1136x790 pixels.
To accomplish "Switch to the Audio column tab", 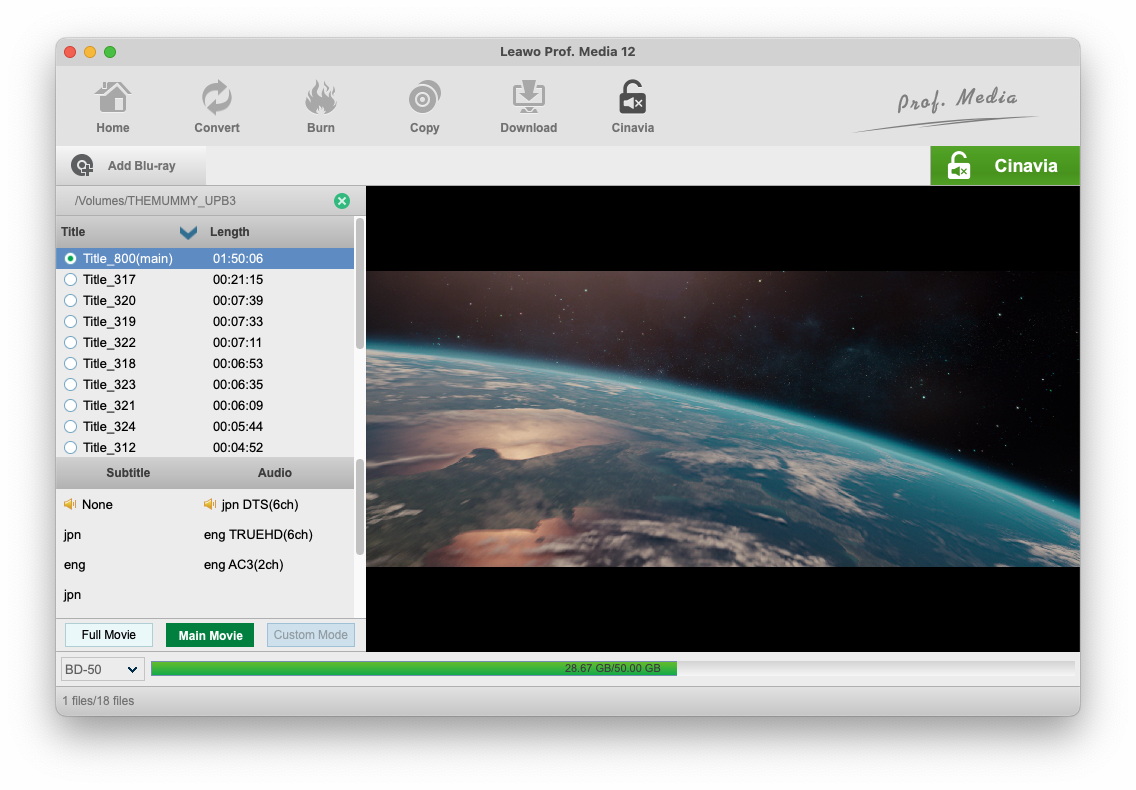I will 275,473.
